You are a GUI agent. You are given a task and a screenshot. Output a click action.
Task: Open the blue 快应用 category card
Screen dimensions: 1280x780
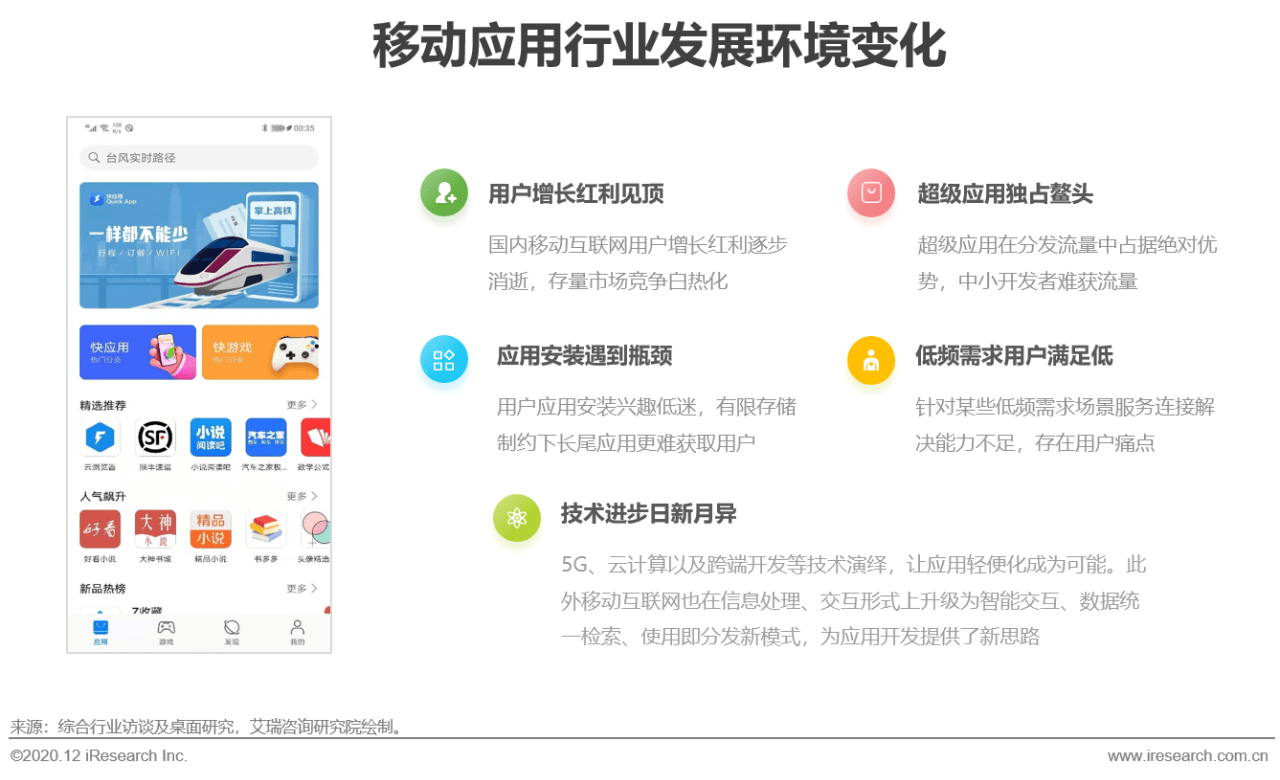coord(138,352)
